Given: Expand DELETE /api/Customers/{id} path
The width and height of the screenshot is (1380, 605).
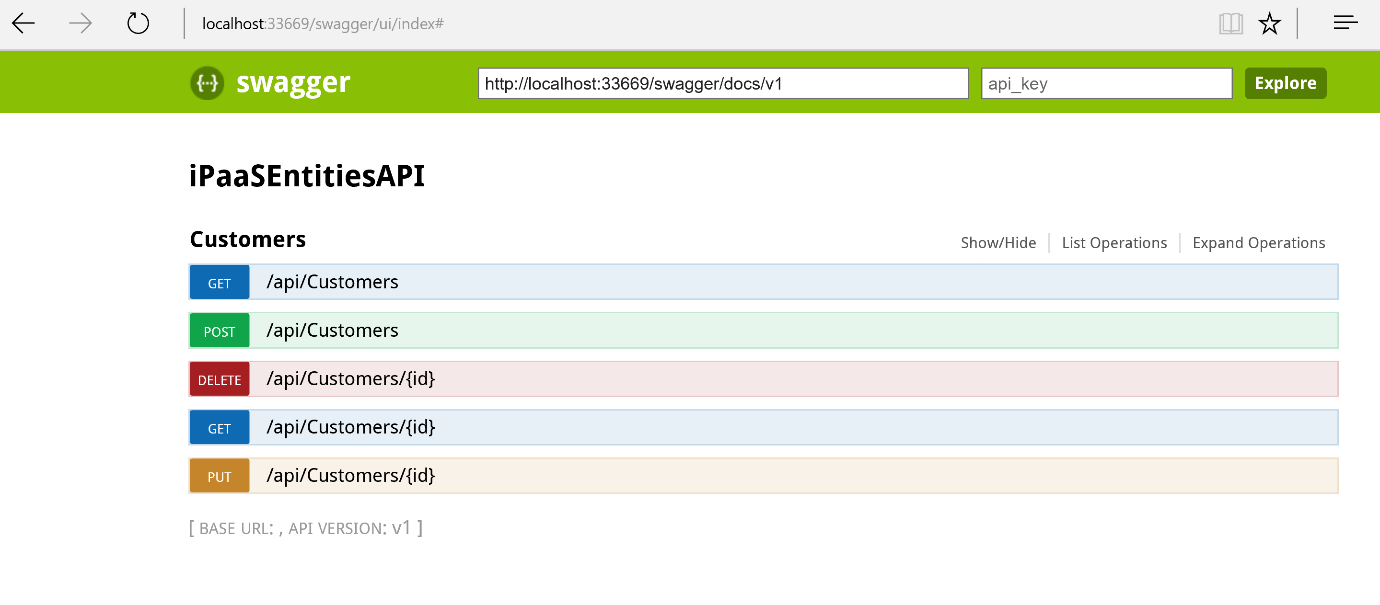Looking at the screenshot, I should click(x=351, y=379).
